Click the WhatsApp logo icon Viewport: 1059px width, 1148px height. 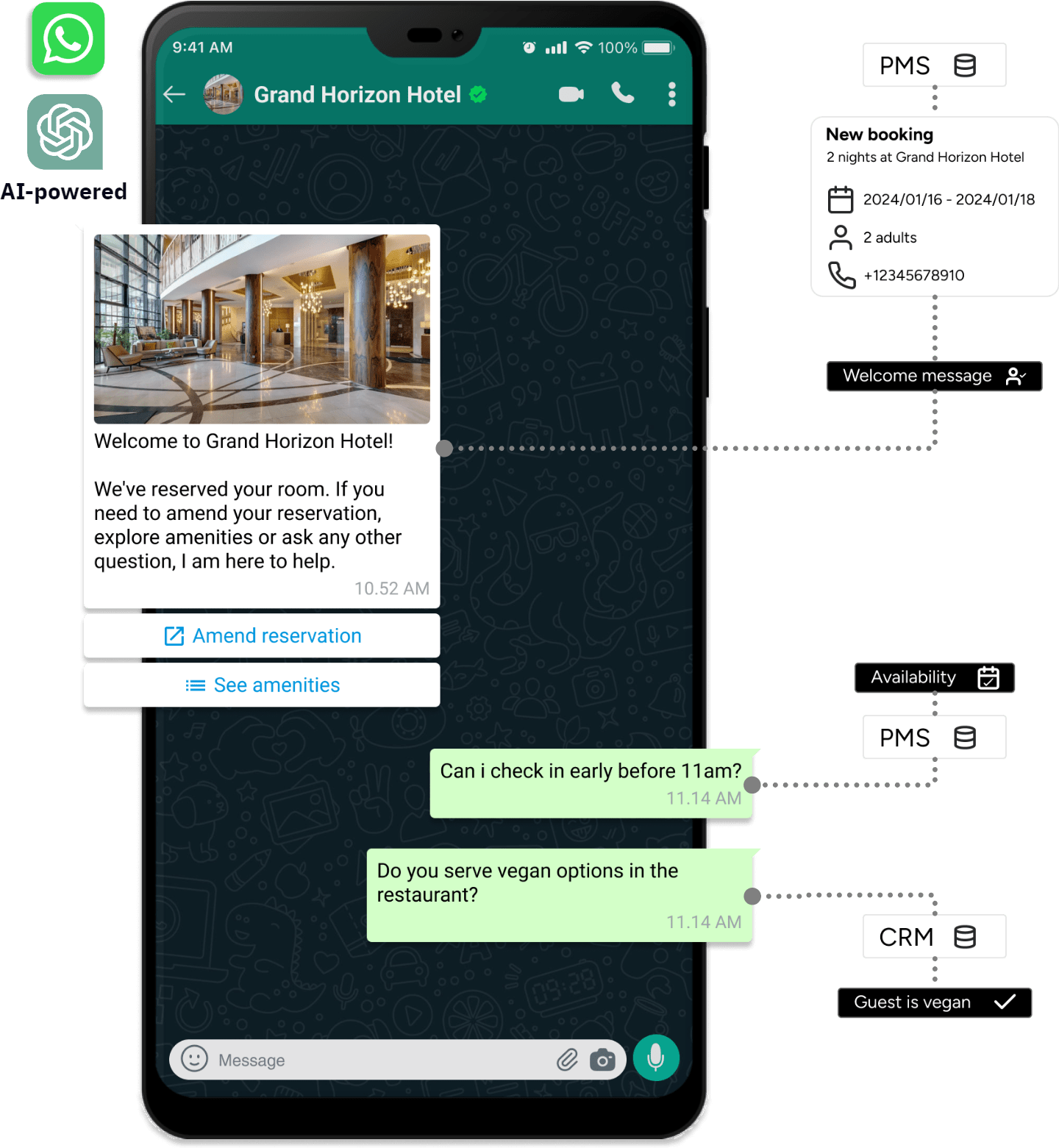[68, 39]
